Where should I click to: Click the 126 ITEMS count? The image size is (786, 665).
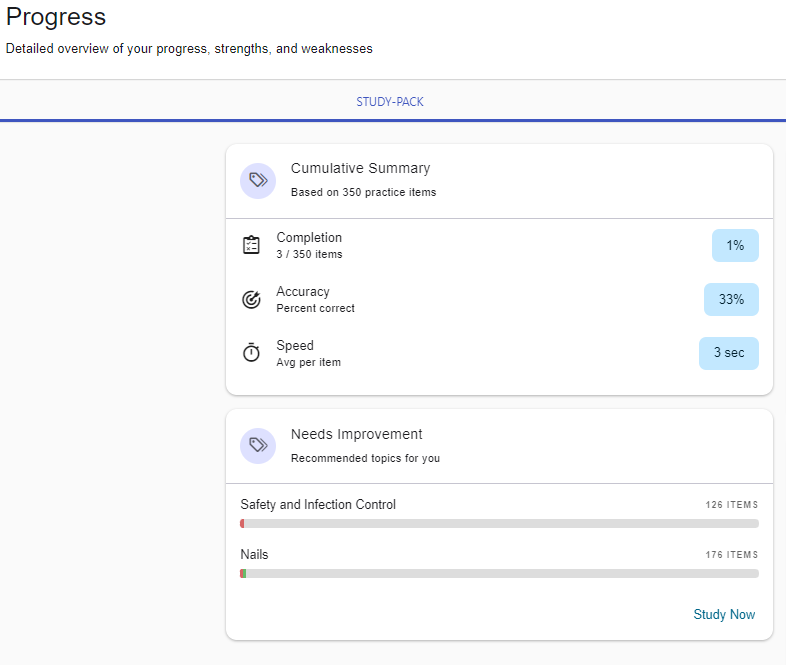(x=731, y=505)
